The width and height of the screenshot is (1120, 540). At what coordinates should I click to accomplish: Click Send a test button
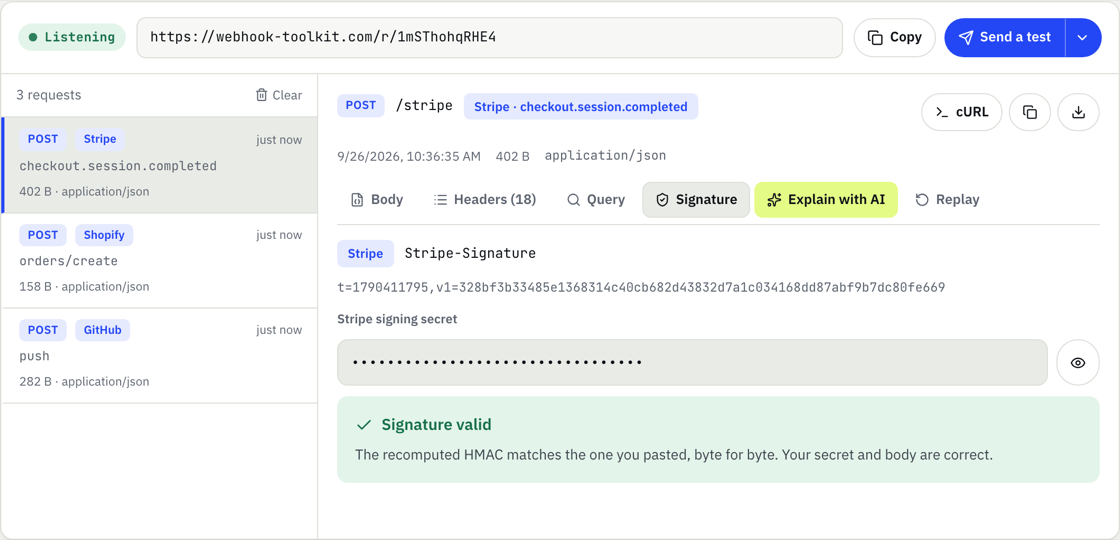pos(1004,37)
